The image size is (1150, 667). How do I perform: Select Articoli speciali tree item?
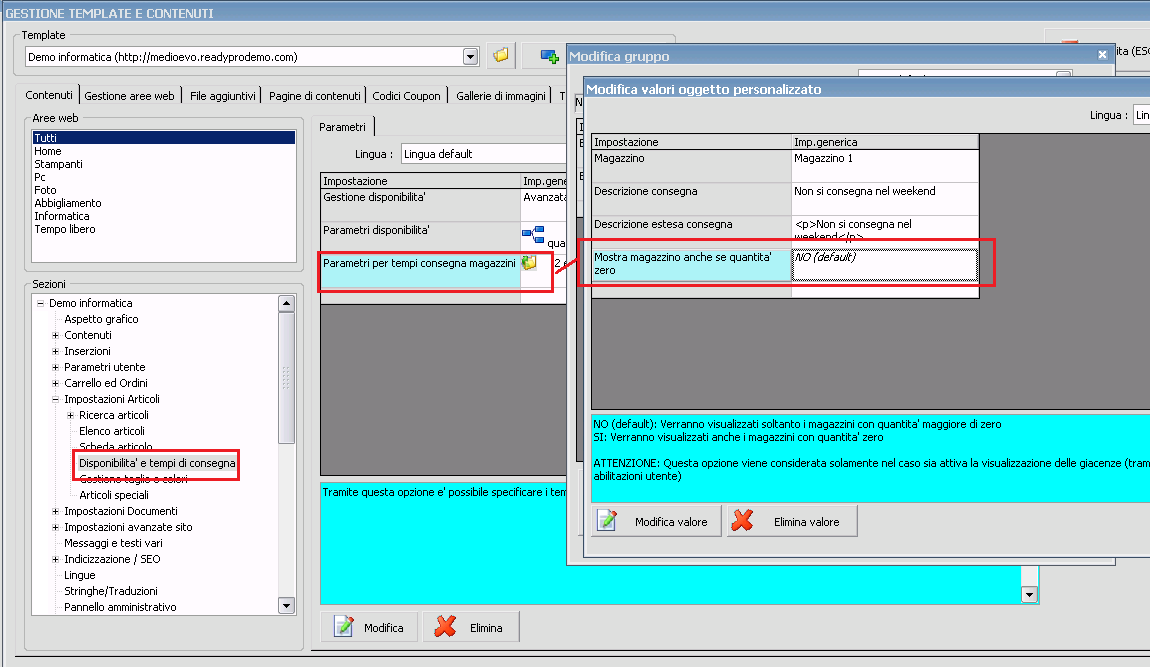click(114, 495)
